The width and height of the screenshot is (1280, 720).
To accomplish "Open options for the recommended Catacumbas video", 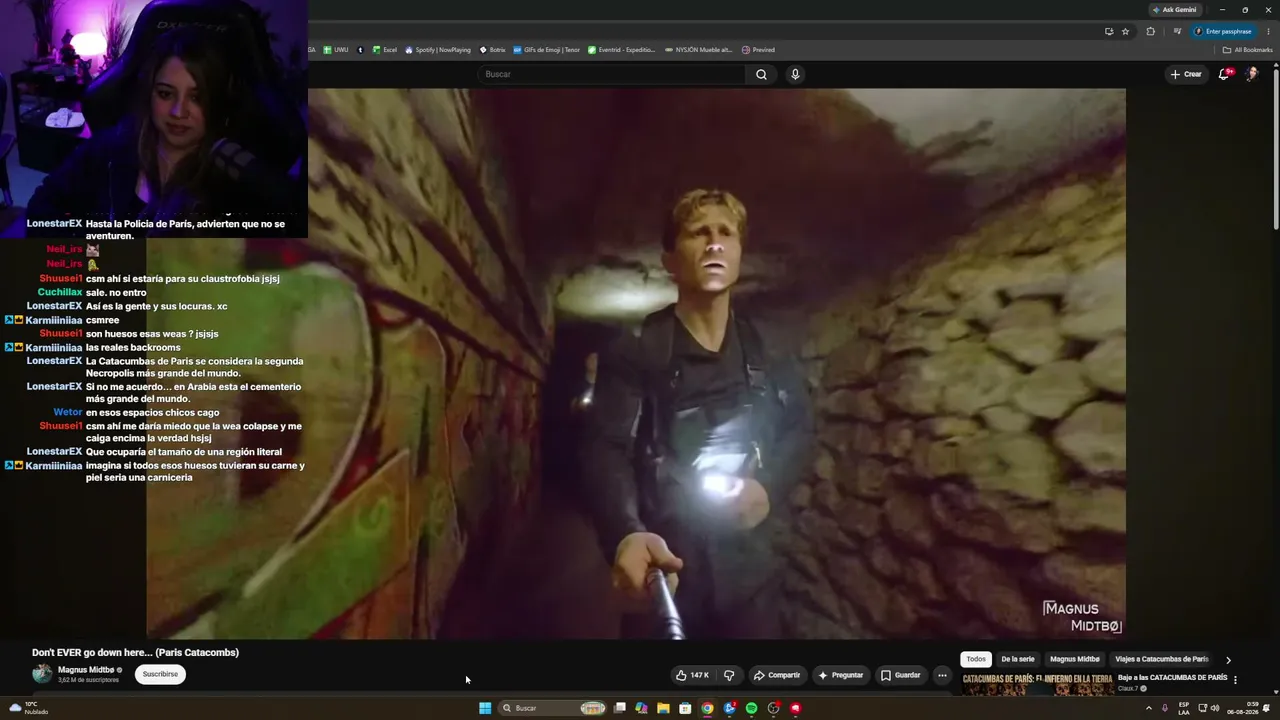I will (x=1236, y=680).
